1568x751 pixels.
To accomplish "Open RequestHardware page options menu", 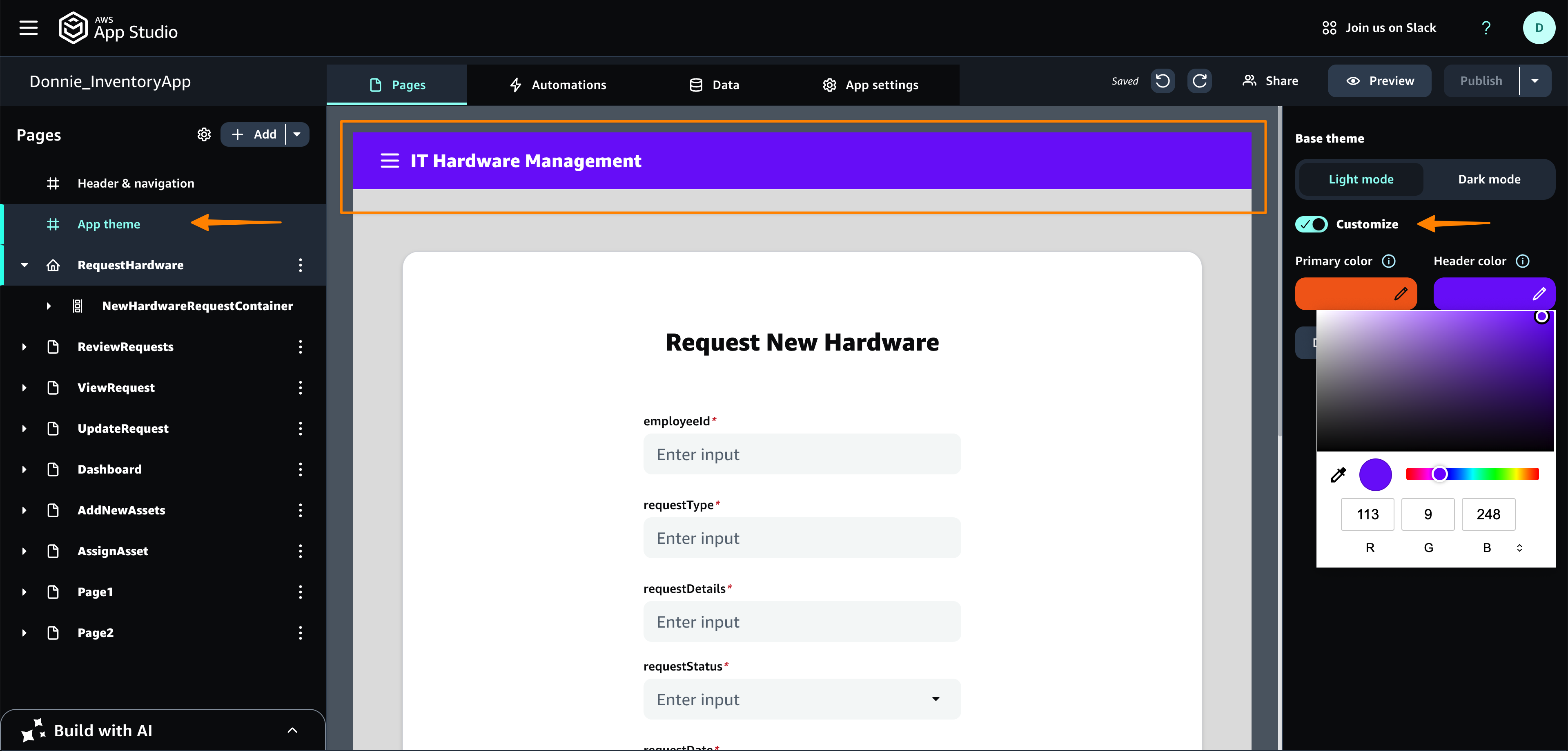I will pyautogui.click(x=300, y=265).
